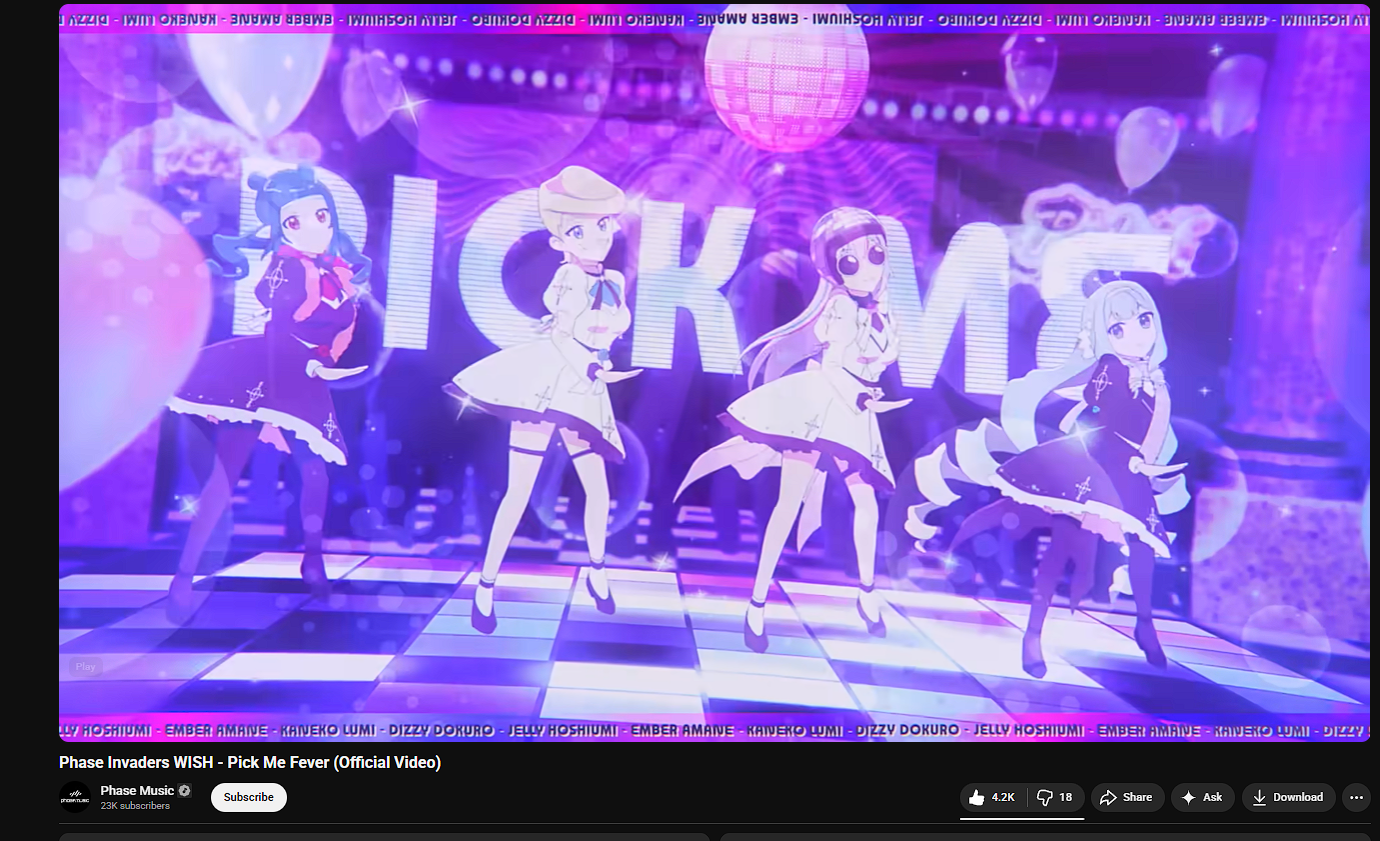
Task: Subscribe to the Phase Music channel
Action: 249,797
